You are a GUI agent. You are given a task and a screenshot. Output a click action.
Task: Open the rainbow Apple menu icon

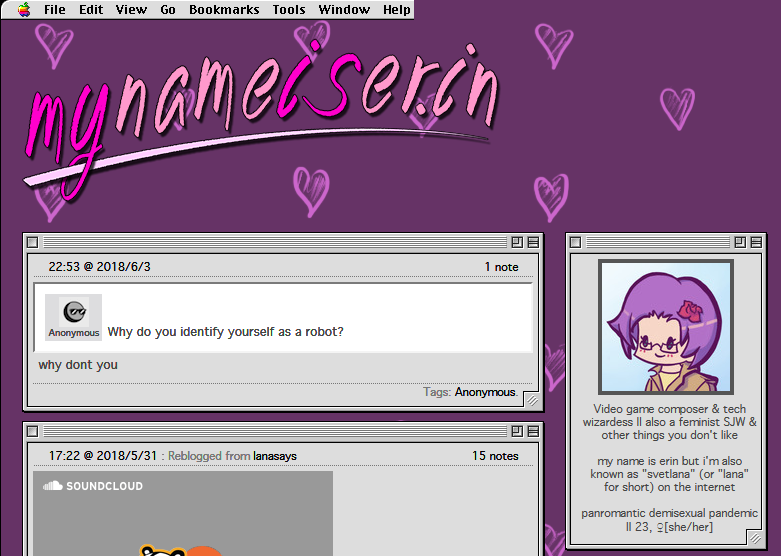click(23, 9)
